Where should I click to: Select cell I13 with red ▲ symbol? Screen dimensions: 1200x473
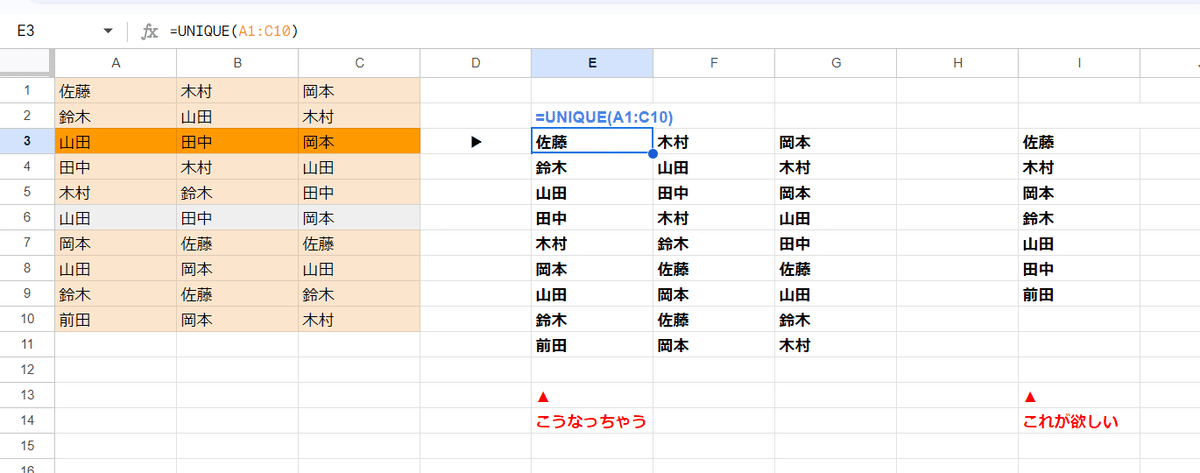click(x=1079, y=396)
